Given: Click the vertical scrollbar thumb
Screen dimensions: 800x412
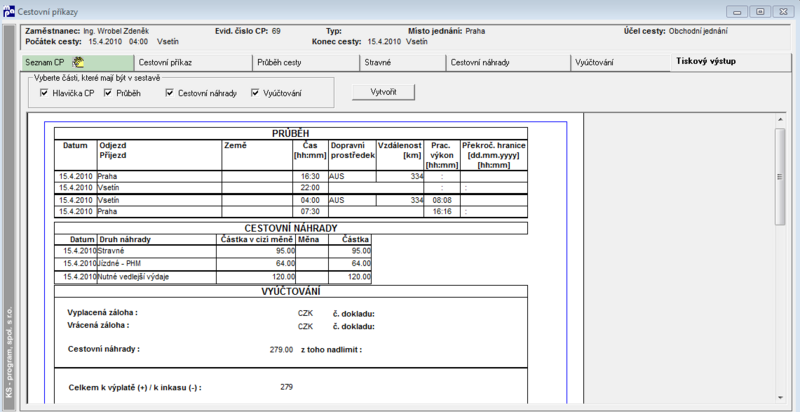Looking at the screenshot, I should tap(780, 176).
